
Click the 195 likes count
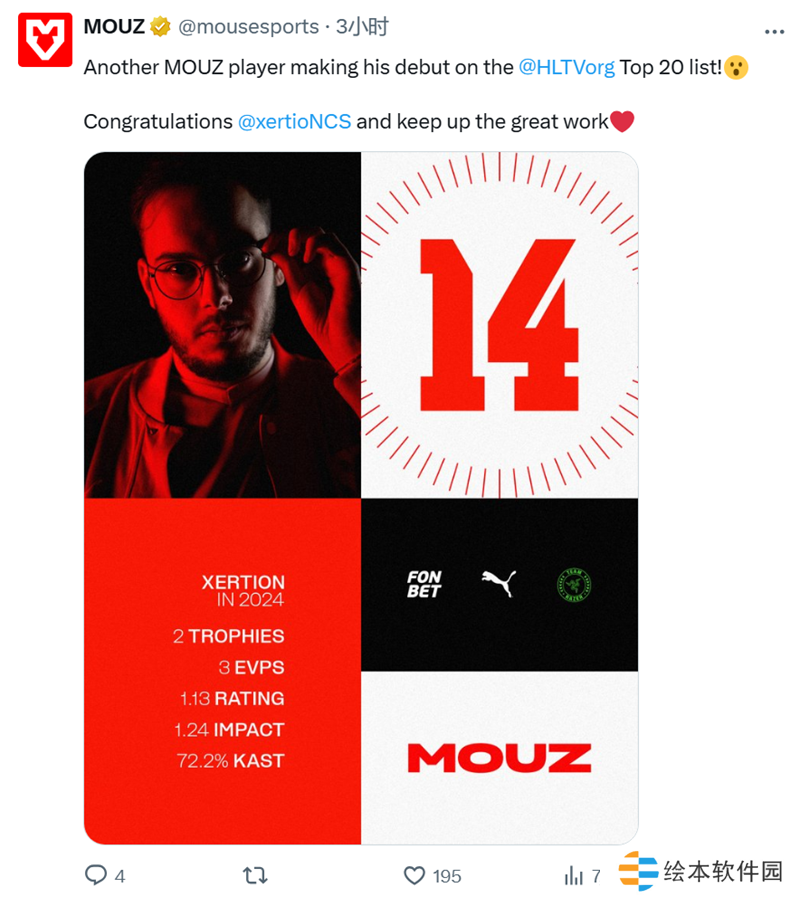(x=447, y=876)
